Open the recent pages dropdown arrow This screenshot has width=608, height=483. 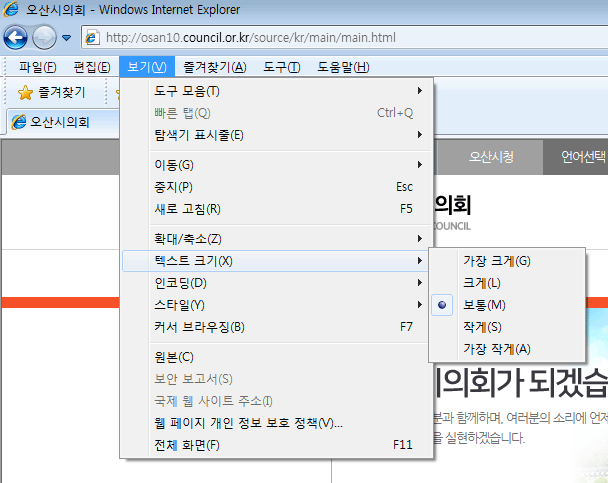[x=67, y=38]
